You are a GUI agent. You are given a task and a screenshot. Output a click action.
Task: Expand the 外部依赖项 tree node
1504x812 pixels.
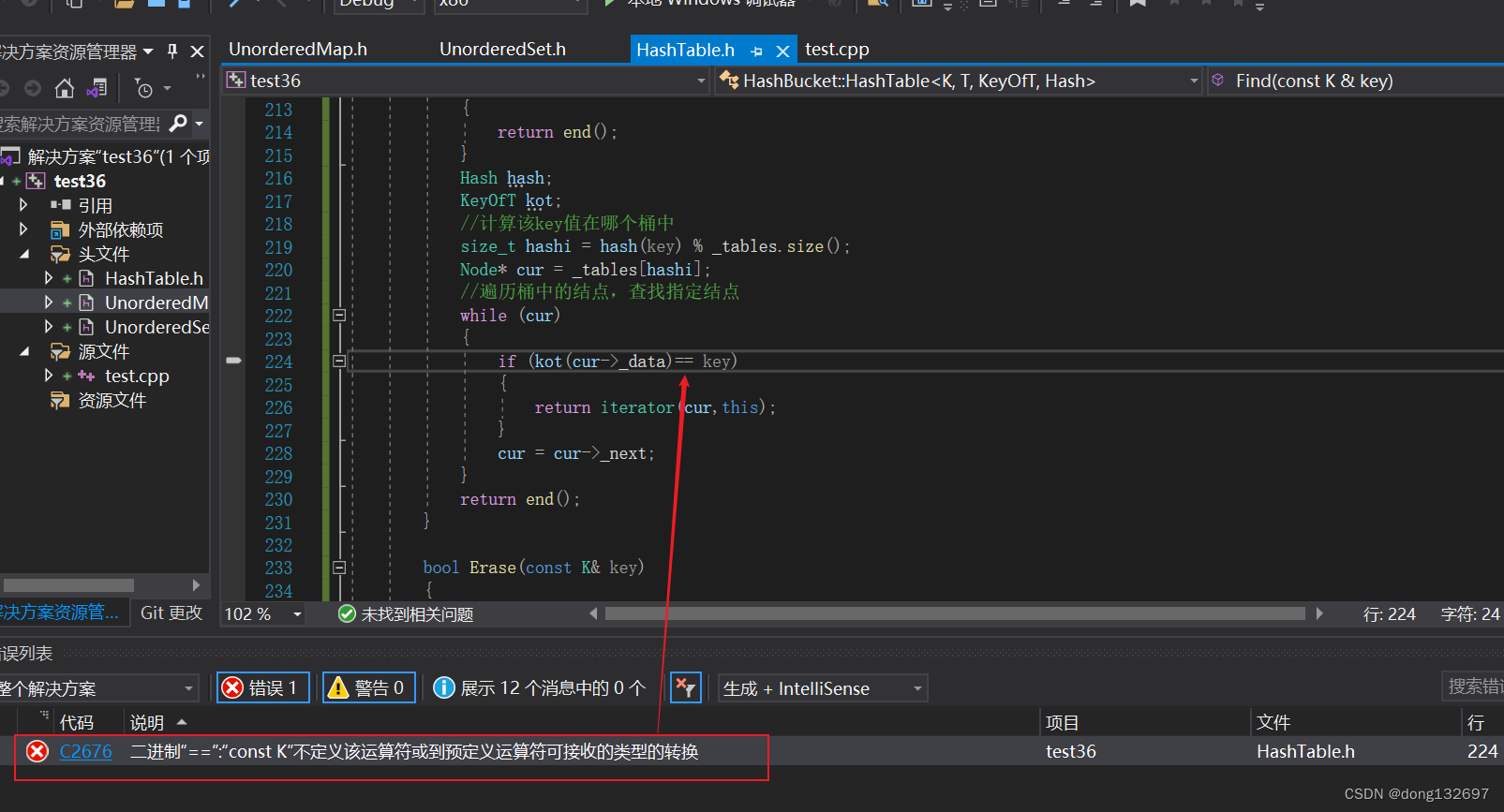(x=23, y=229)
